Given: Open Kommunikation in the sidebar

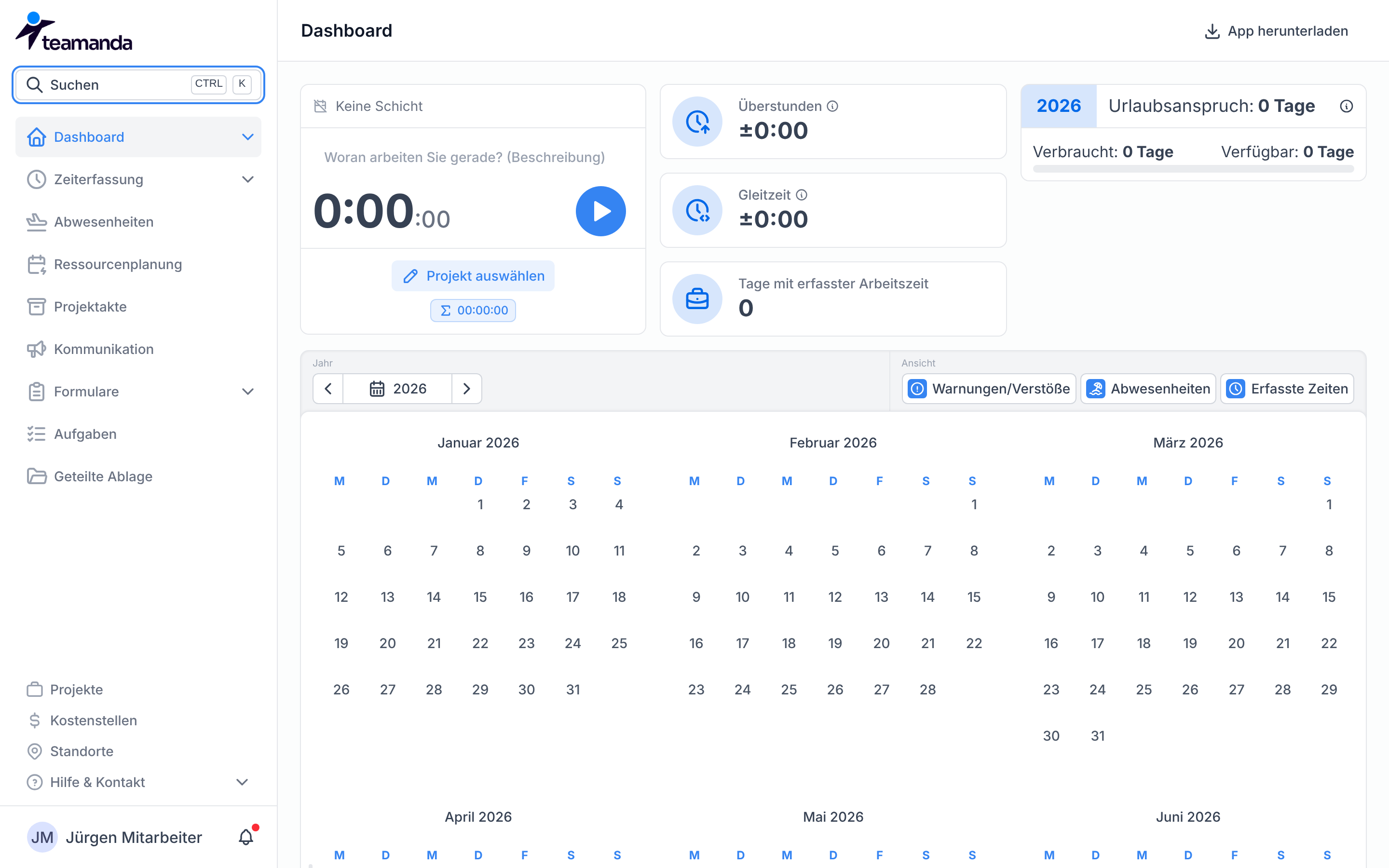Looking at the screenshot, I should [x=138, y=349].
